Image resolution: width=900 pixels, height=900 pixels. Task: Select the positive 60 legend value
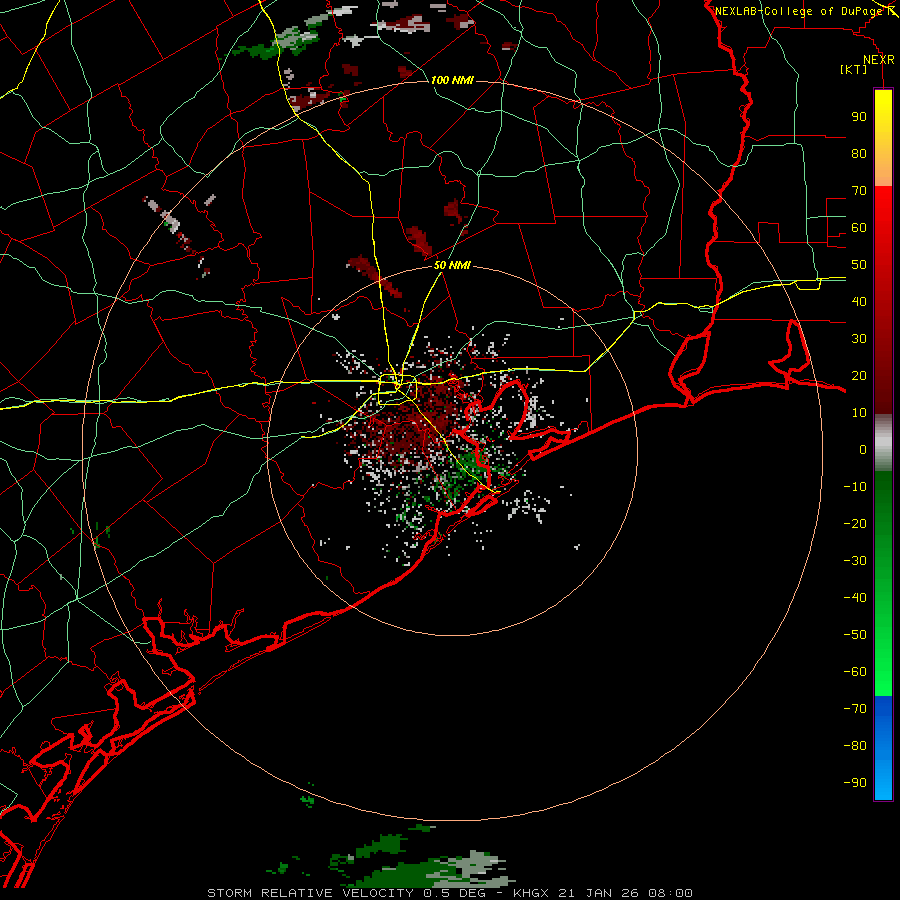[x=859, y=227]
